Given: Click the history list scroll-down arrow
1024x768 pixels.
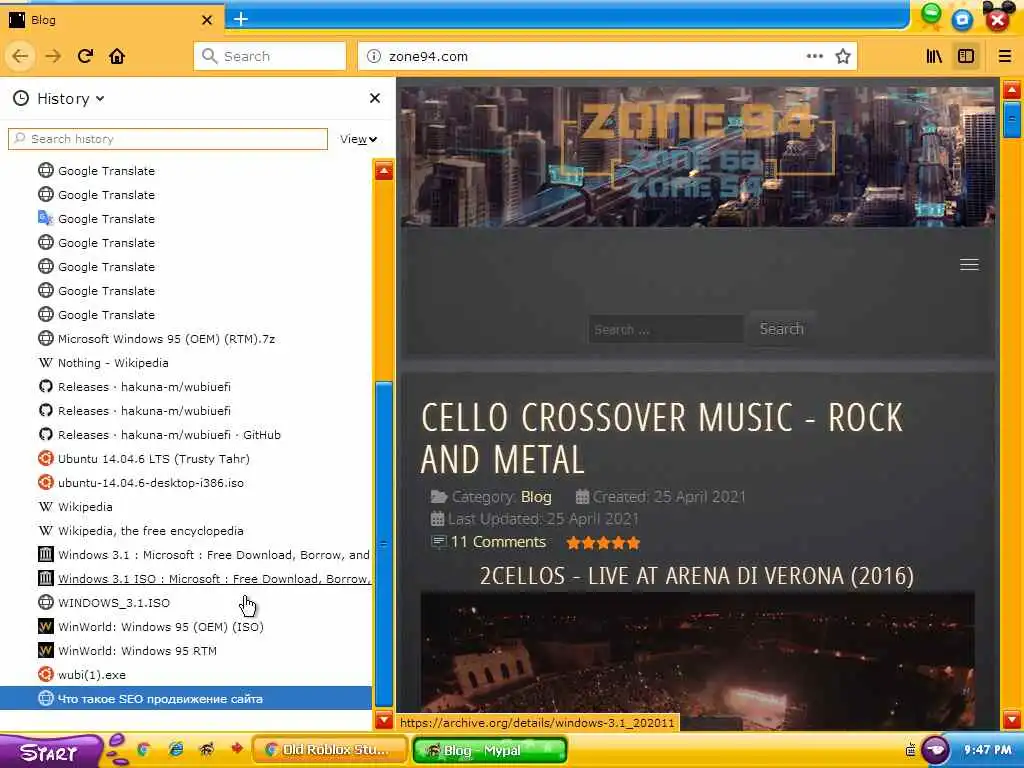Looking at the screenshot, I should pos(384,720).
